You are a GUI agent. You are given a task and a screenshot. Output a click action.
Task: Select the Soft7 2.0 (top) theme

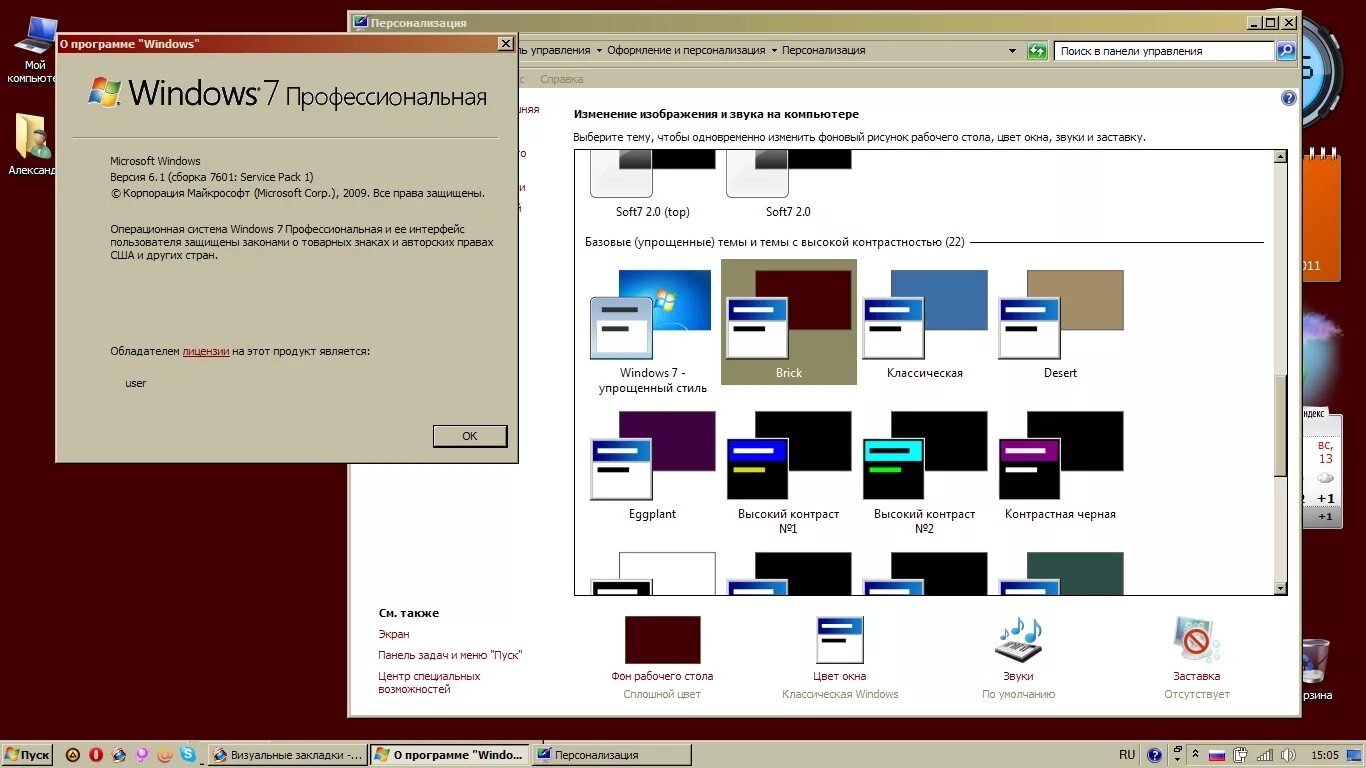[652, 184]
